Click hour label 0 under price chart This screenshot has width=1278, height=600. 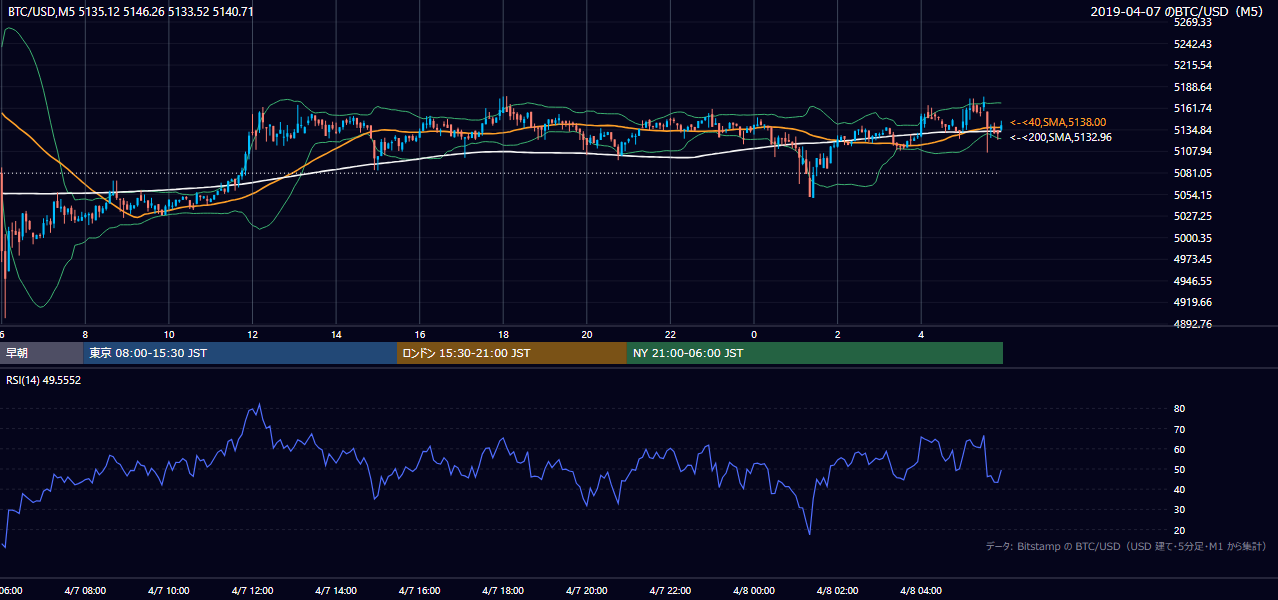[754, 334]
